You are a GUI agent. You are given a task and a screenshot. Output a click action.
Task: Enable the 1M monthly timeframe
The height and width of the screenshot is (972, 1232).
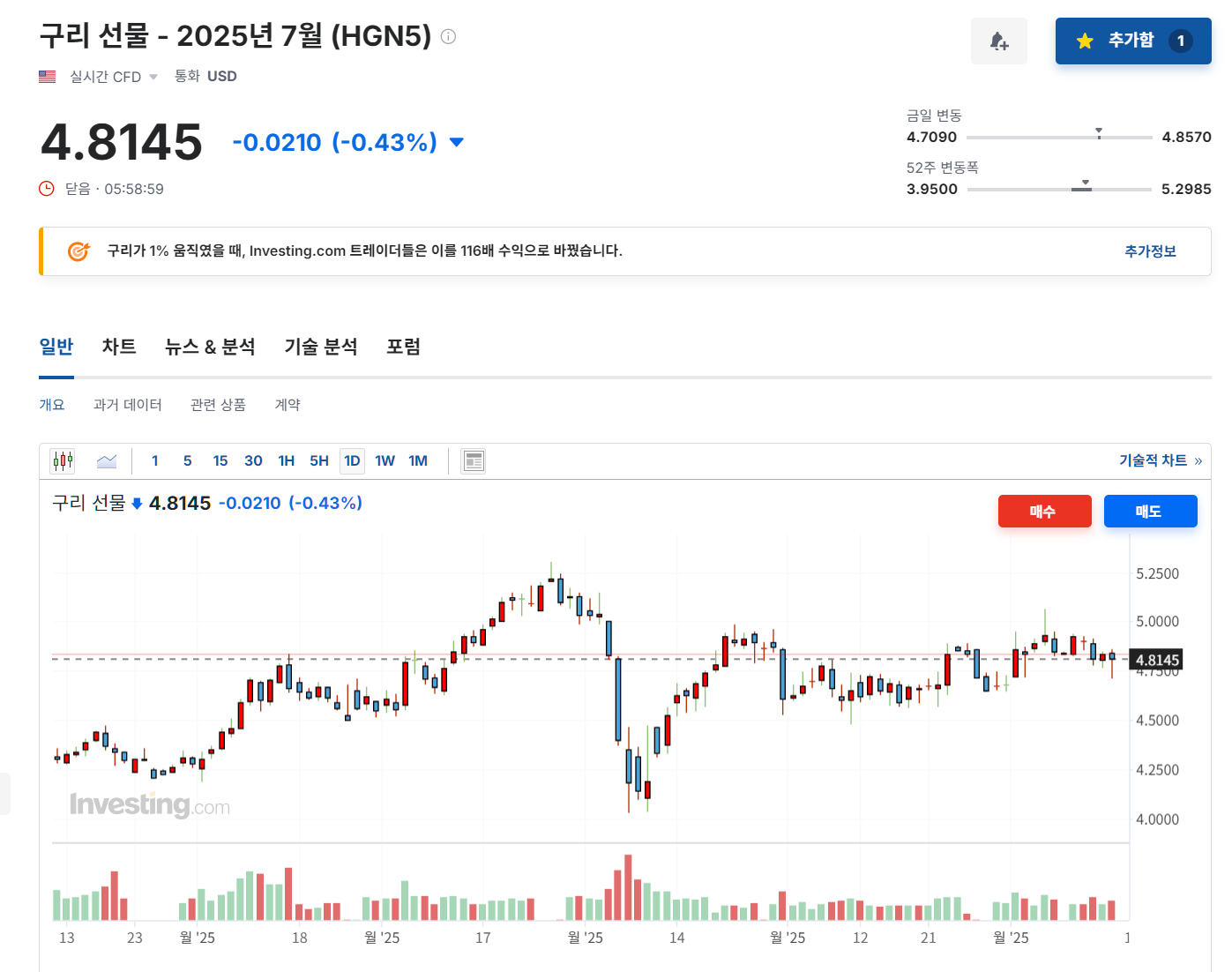coord(417,460)
